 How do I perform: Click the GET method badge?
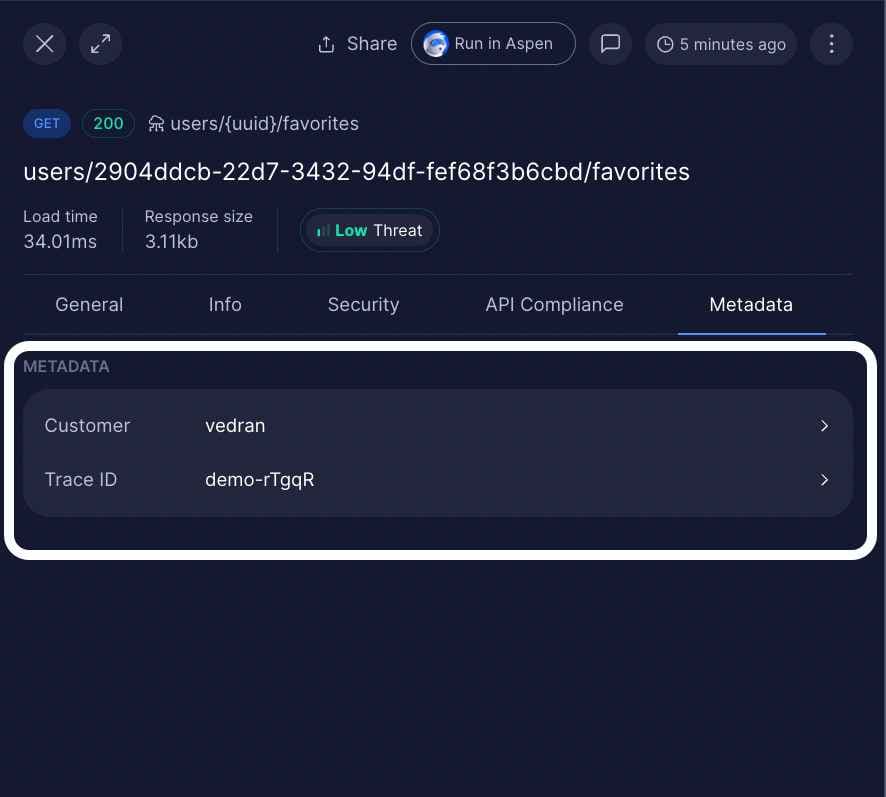click(x=46, y=123)
